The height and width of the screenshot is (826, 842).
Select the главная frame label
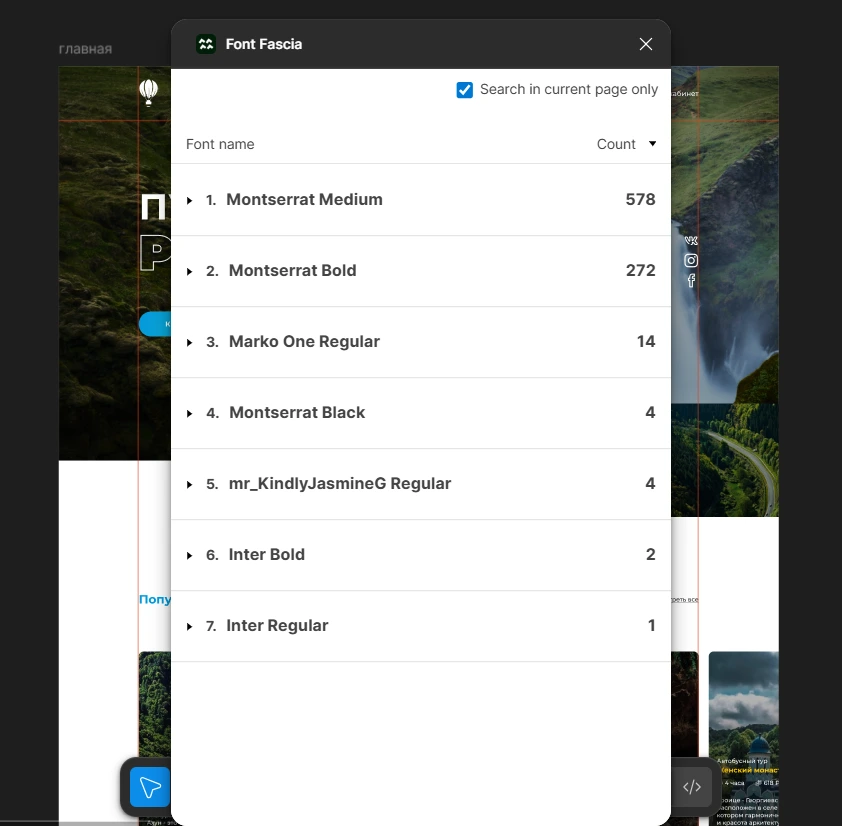tap(85, 49)
